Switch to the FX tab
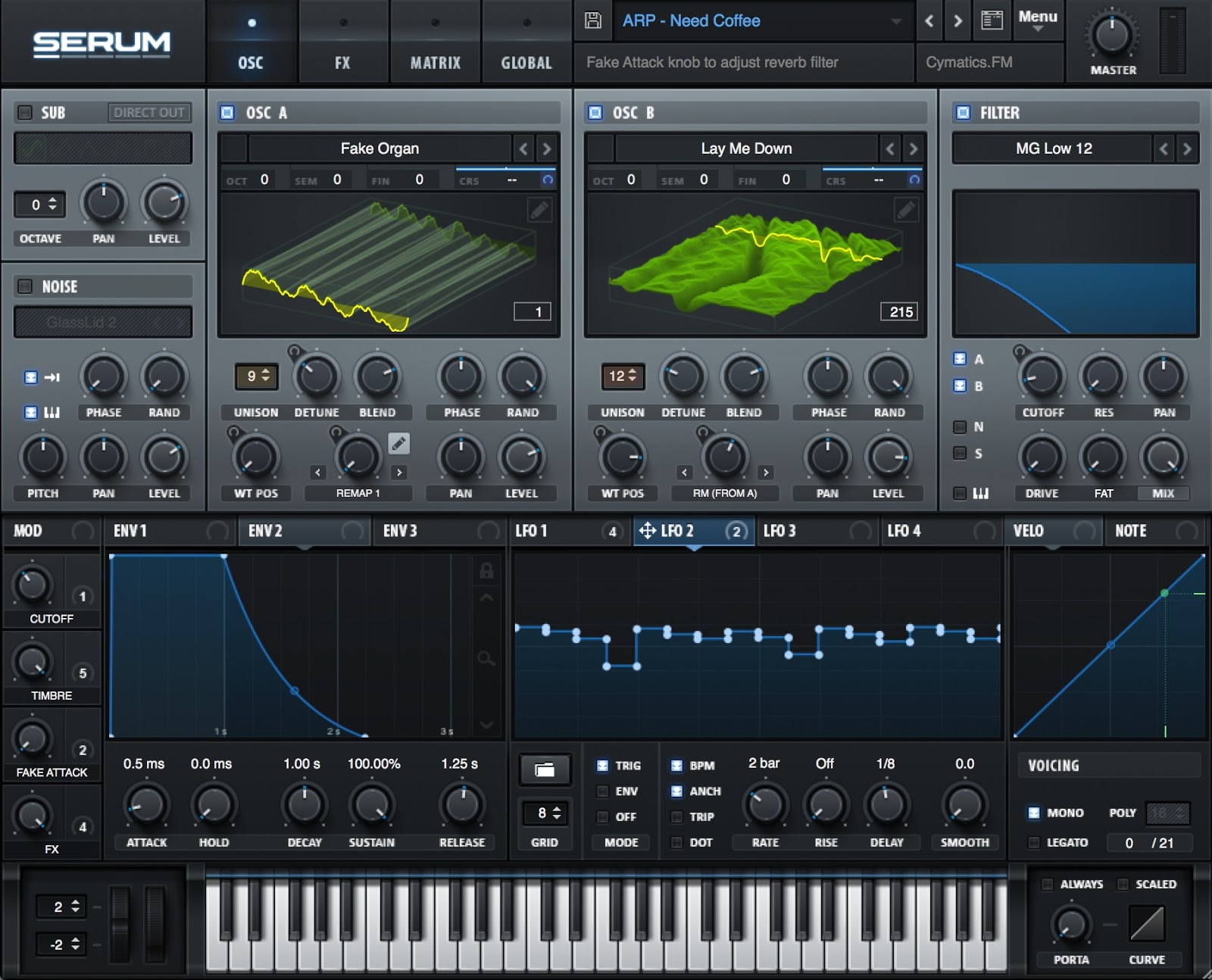The height and width of the screenshot is (980, 1212). click(342, 42)
